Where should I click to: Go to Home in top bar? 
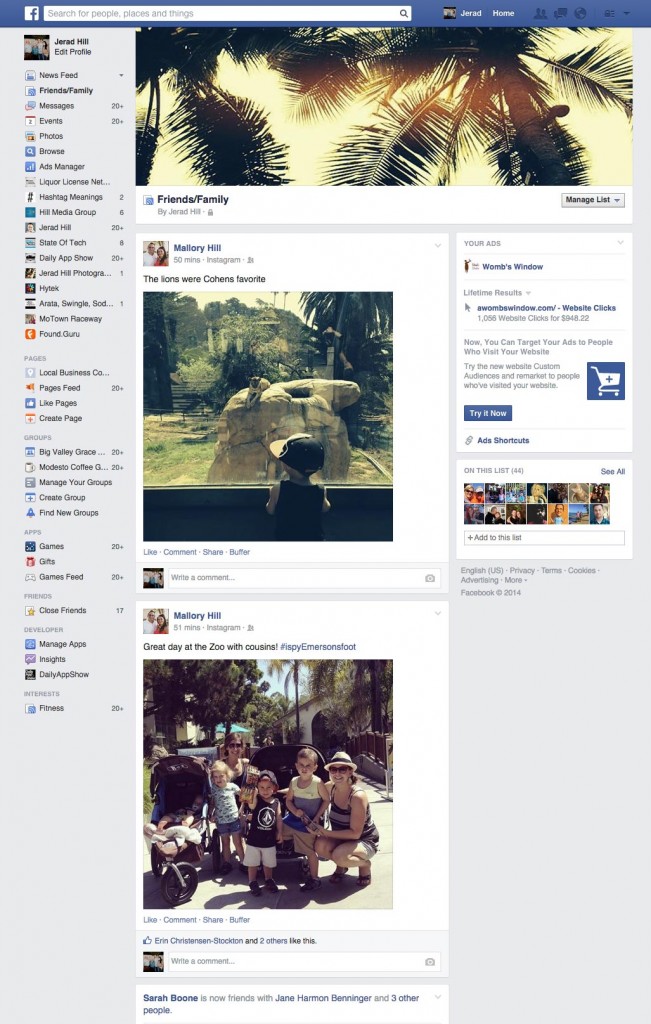(503, 13)
